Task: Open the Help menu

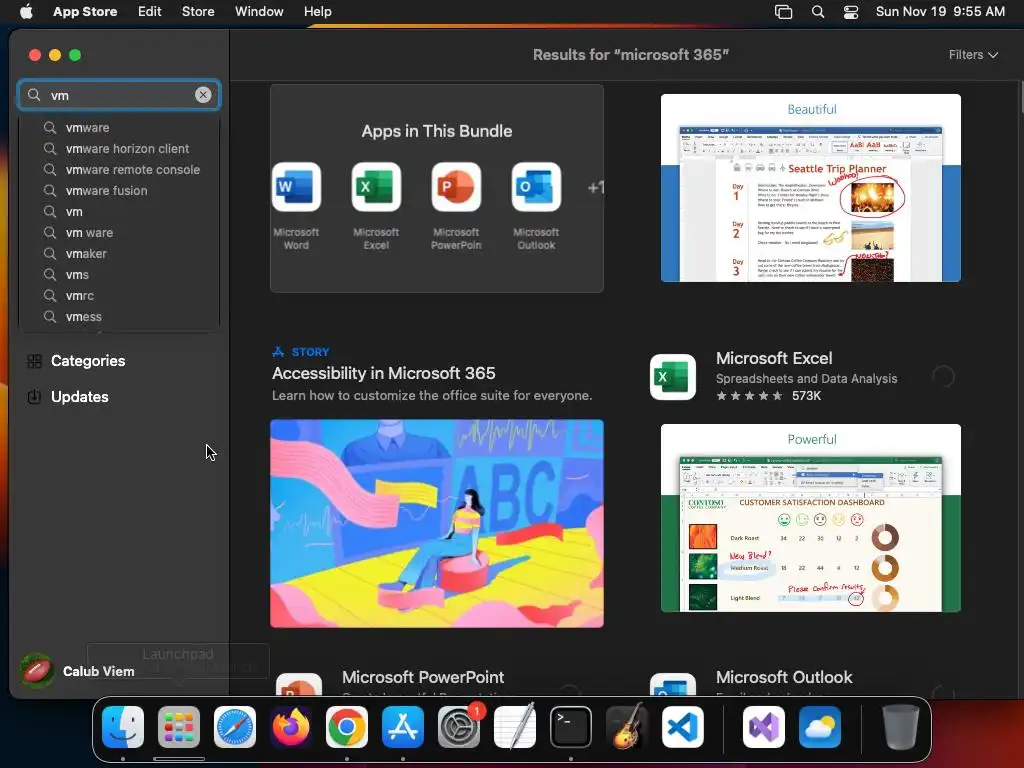Action: pos(317,12)
